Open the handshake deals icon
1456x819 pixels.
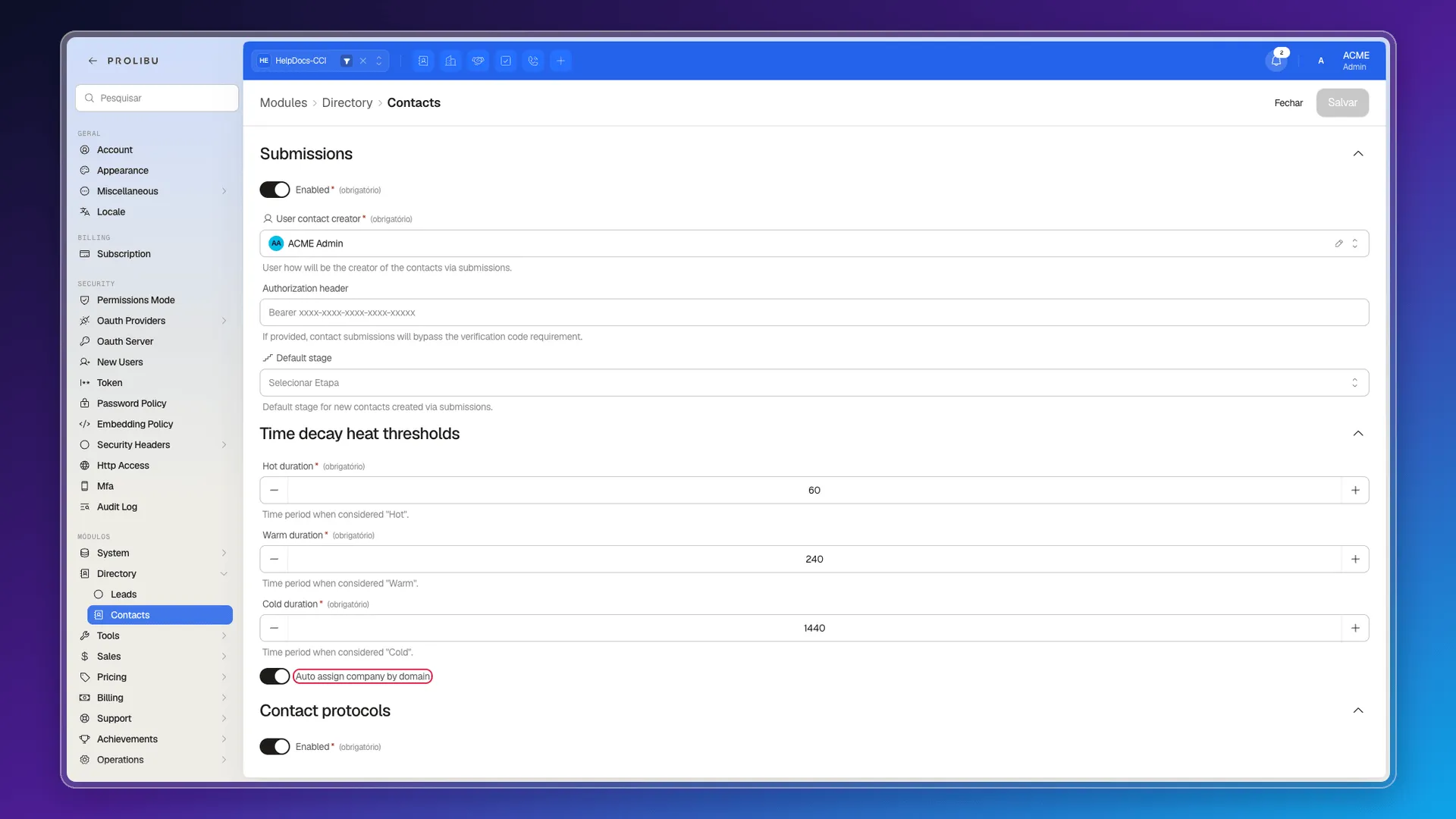coord(478,61)
